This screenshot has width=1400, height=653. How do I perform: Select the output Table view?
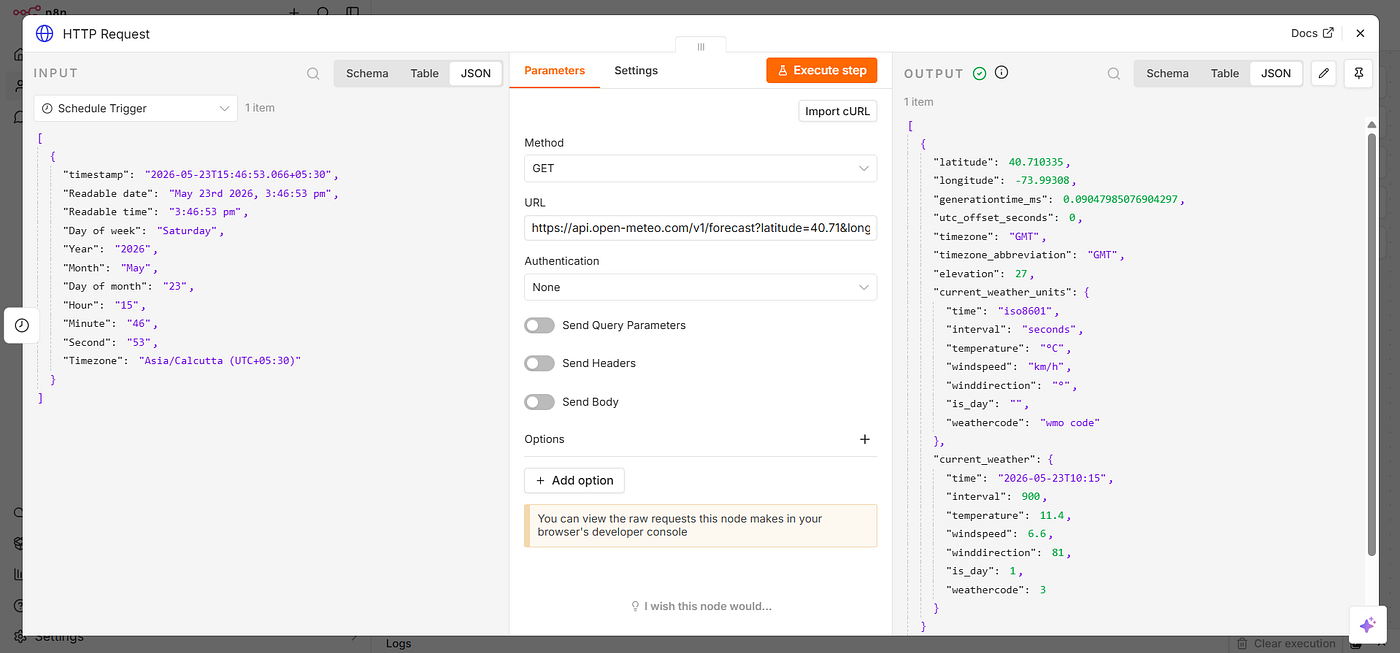(1225, 73)
